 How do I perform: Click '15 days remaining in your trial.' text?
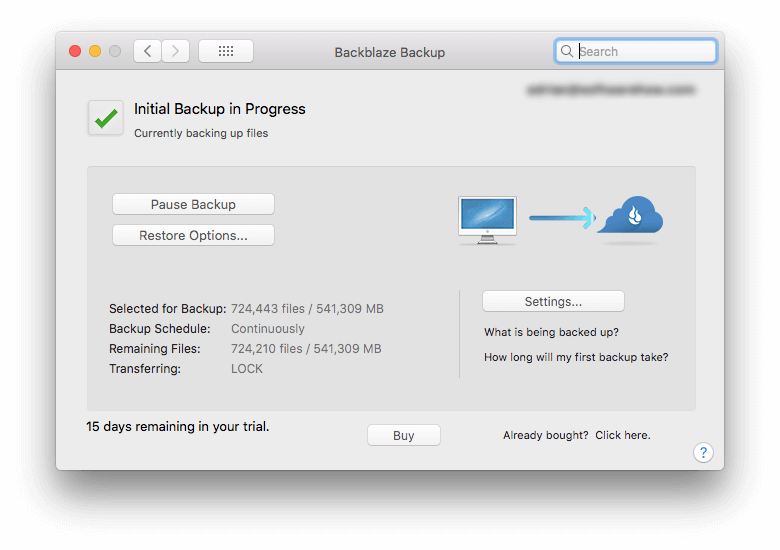[x=178, y=427]
